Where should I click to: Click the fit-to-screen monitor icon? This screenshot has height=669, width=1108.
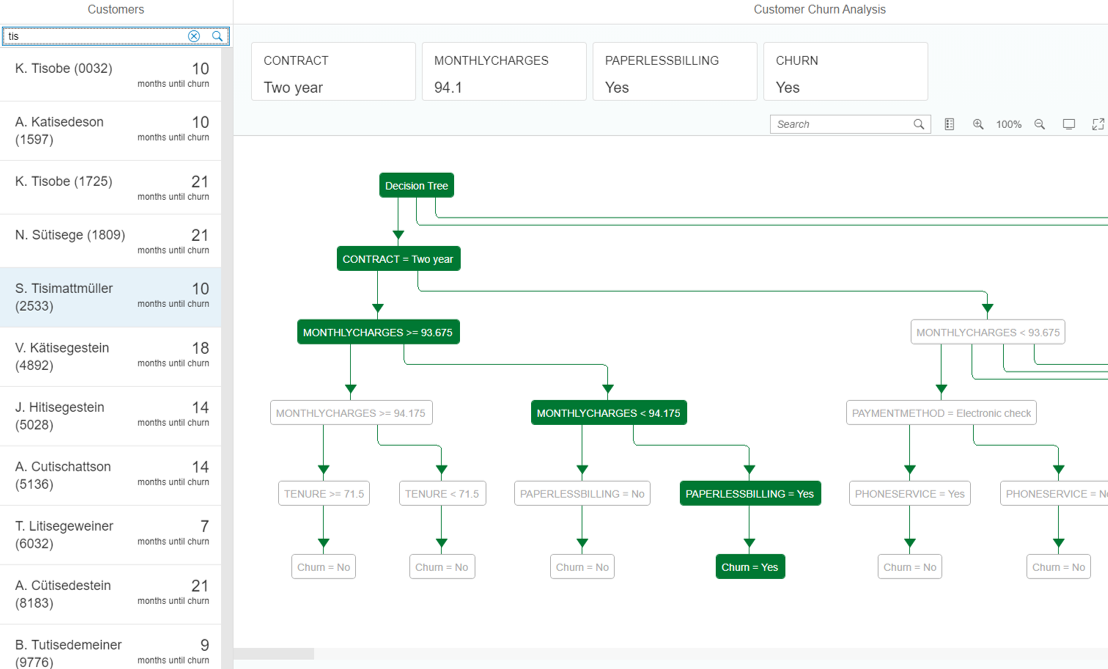point(1069,124)
